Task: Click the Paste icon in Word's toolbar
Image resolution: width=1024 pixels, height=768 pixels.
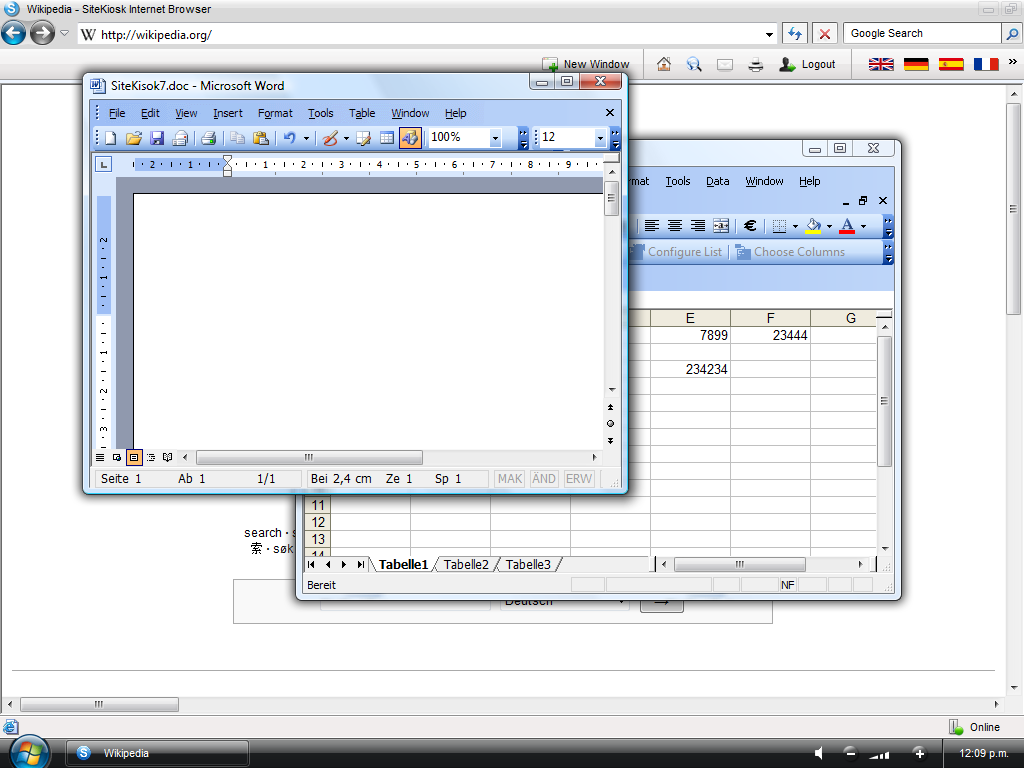Action: [259, 137]
